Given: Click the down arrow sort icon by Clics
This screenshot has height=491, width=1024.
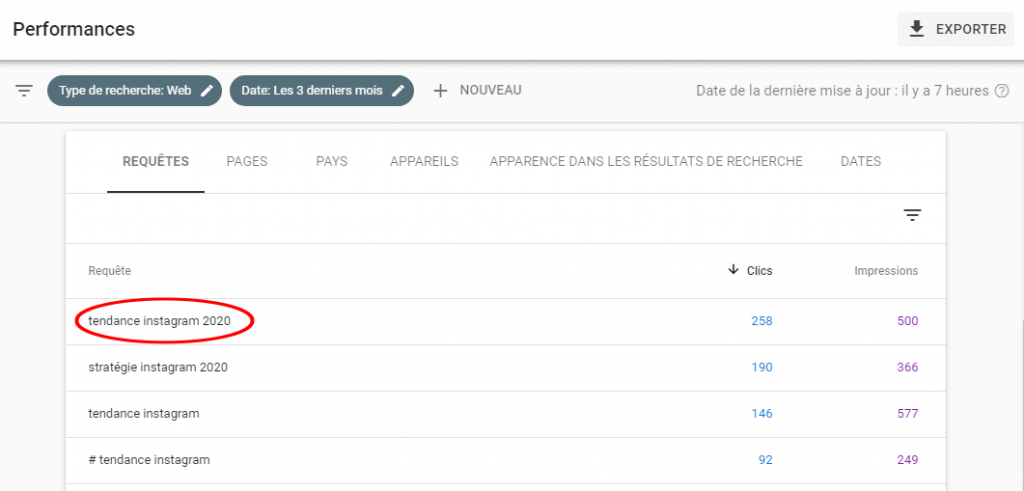Looking at the screenshot, I should (733, 270).
